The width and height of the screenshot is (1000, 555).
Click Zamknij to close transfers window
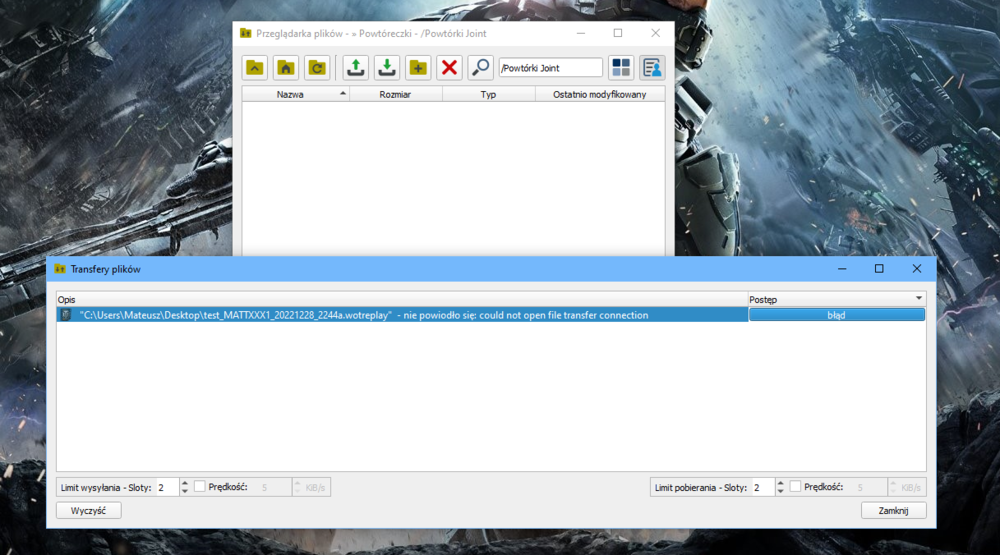[893, 510]
